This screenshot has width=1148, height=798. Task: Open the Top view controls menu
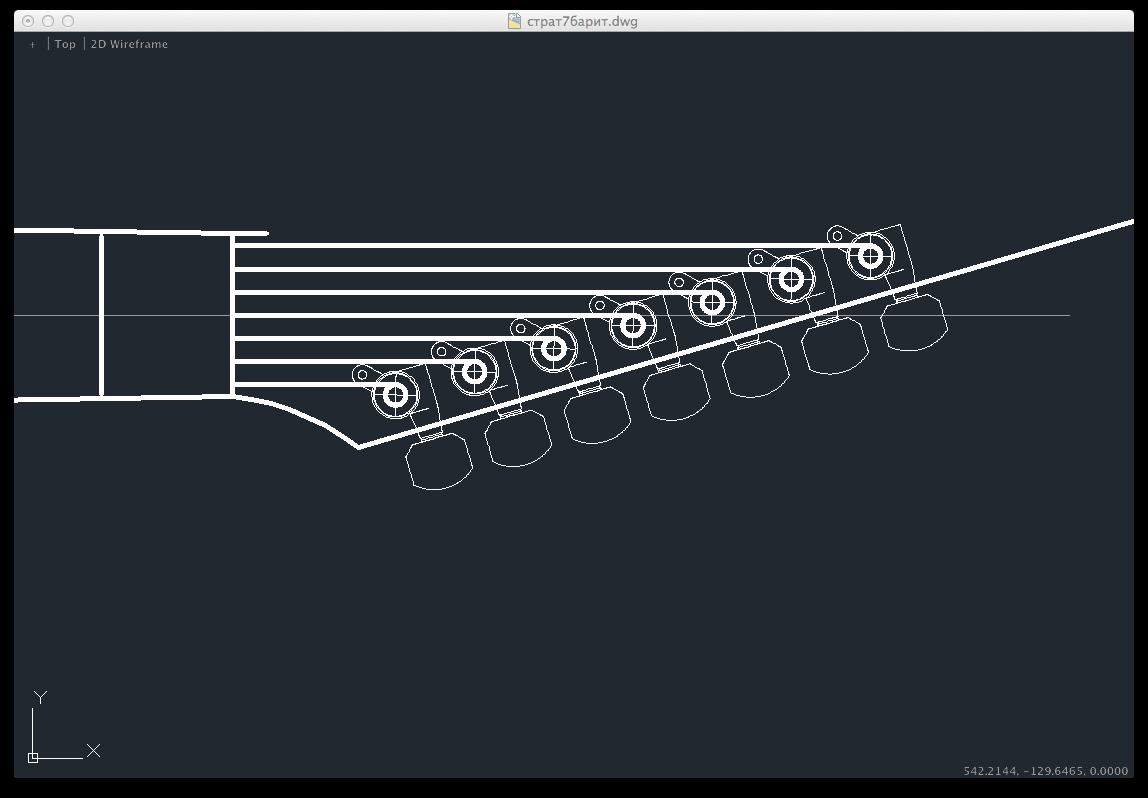(x=65, y=44)
